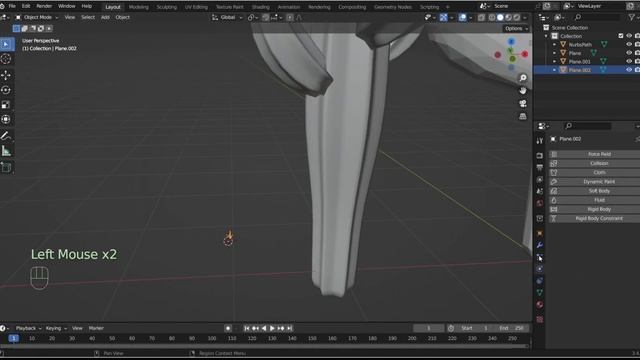Open the Output properties tab

coord(540,167)
